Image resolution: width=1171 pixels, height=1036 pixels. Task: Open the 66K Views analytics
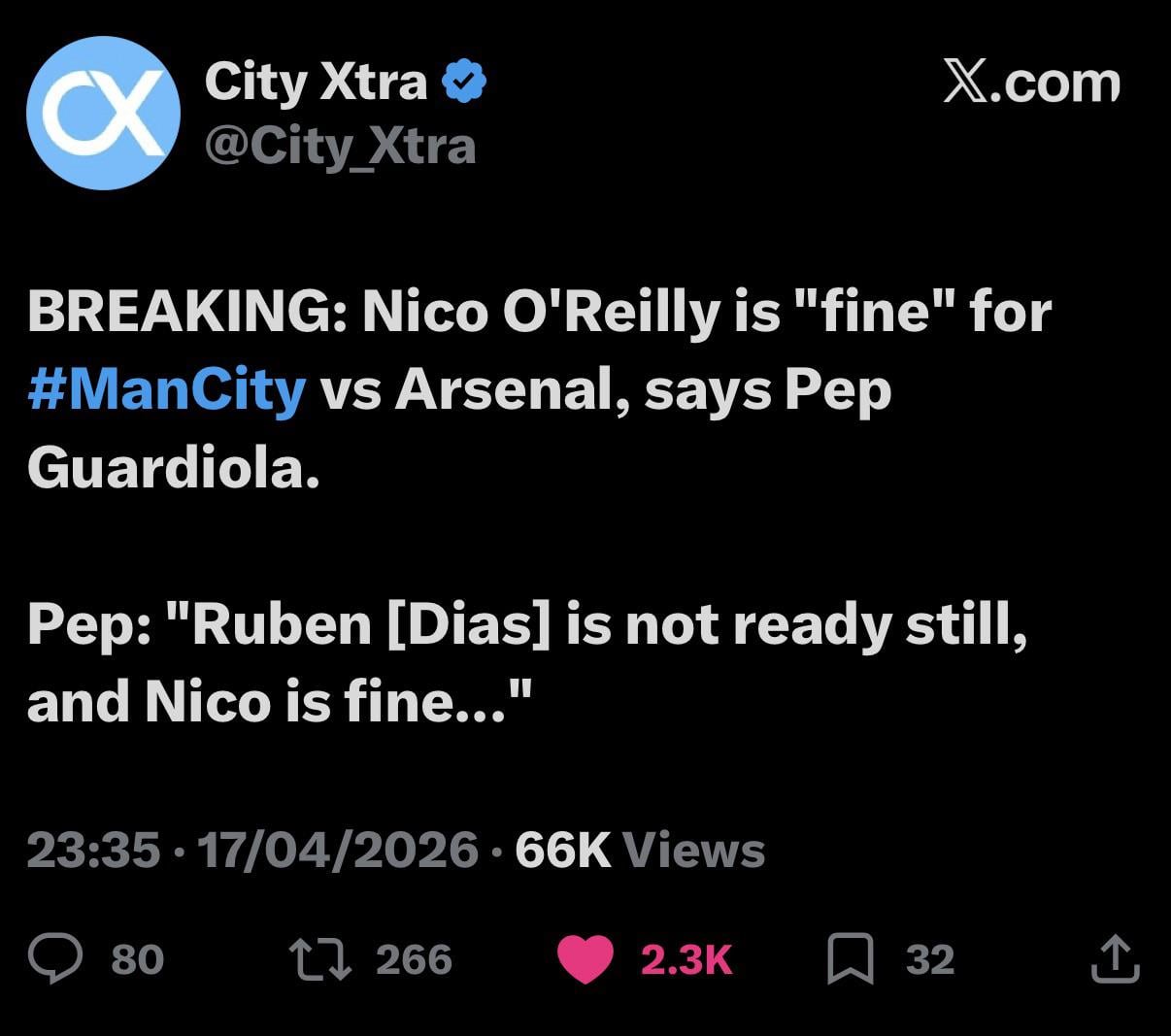(x=640, y=850)
